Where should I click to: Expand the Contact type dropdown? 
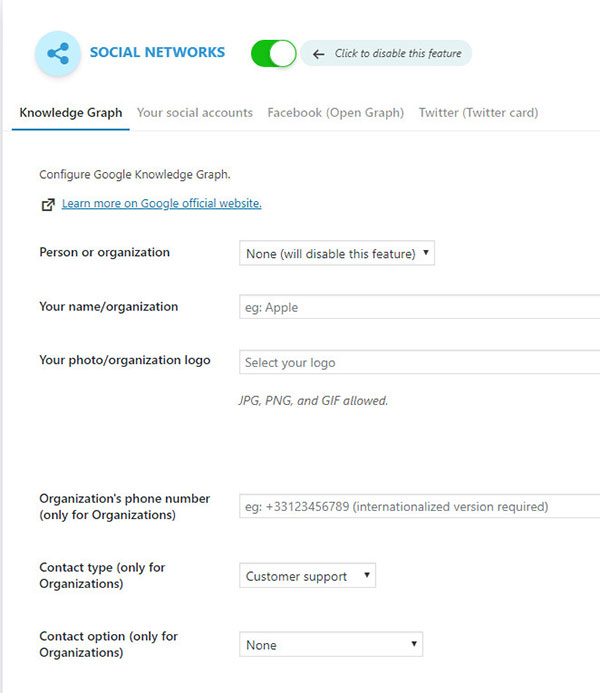click(308, 576)
